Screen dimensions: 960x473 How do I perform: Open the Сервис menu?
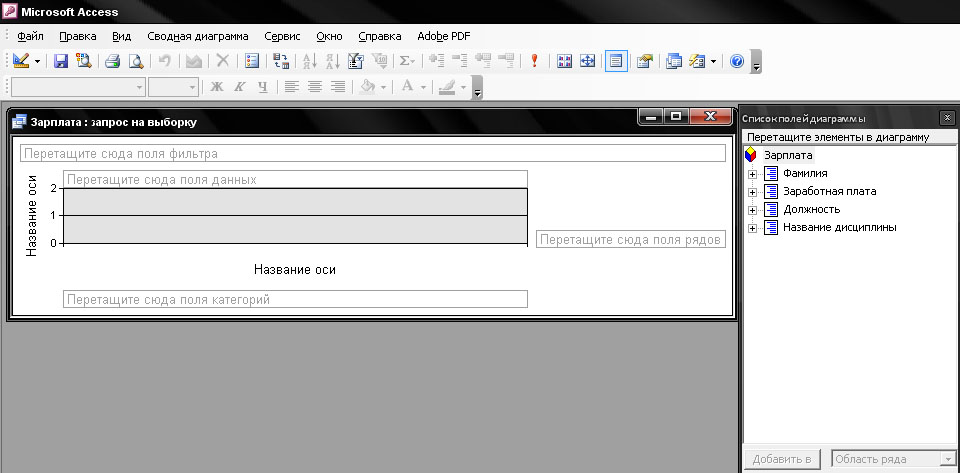(282, 36)
